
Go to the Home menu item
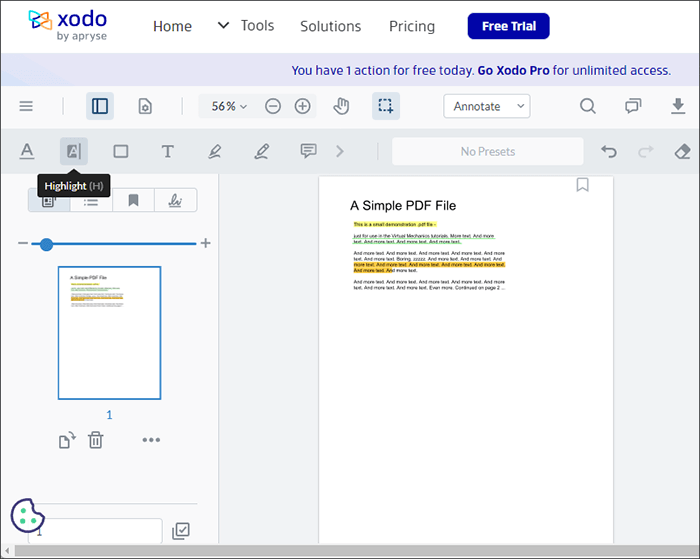coord(172,26)
